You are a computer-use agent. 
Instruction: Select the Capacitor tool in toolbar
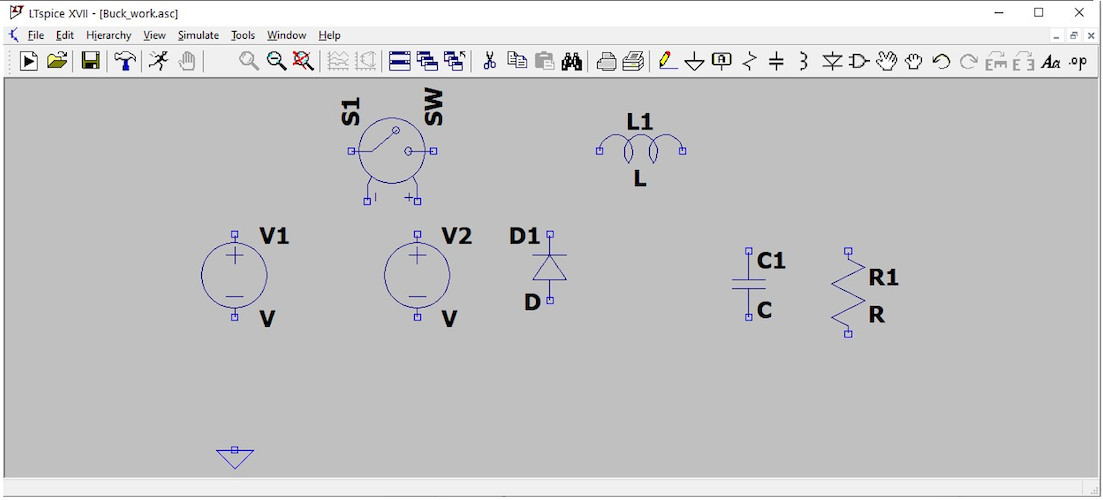776,62
